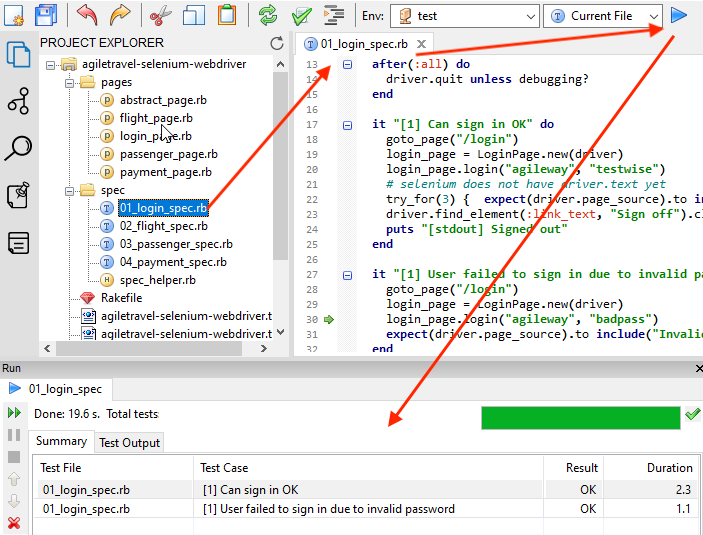The image size is (703, 535).
Task: Open the Rakefile
Action: click(x=122, y=298)
